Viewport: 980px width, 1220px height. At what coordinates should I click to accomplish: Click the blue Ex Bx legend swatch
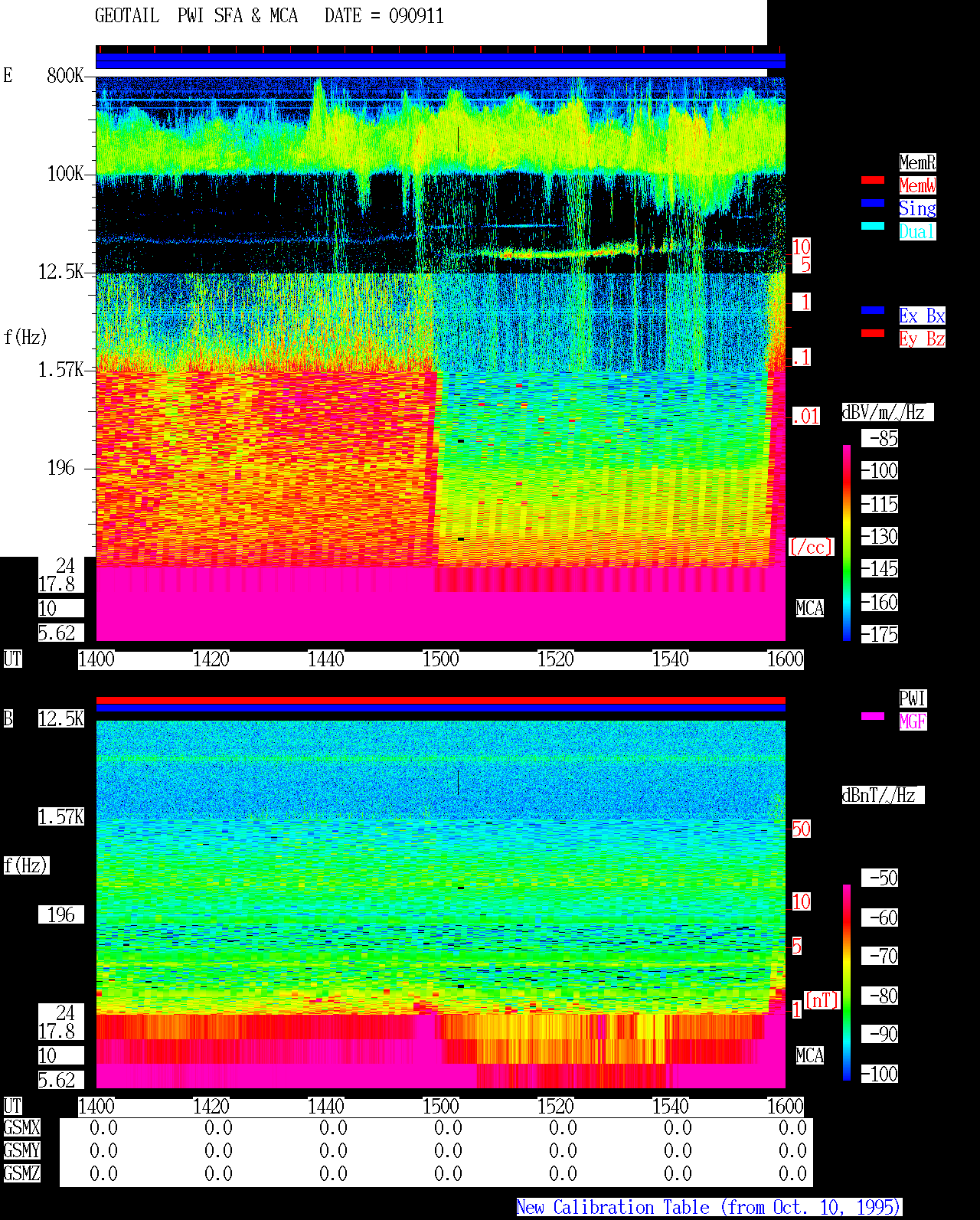(x=873, y=310)
